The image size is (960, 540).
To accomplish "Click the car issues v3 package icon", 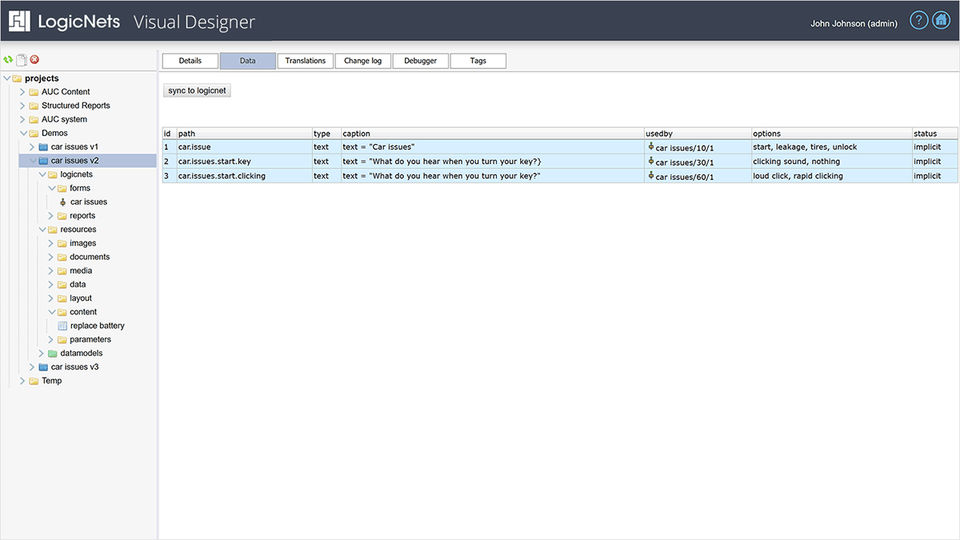I will (43, 367).
